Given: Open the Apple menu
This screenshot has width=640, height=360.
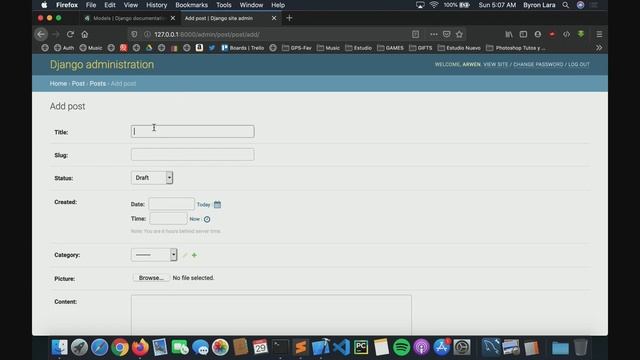Looking at the screenshot, I should [44, 5].
